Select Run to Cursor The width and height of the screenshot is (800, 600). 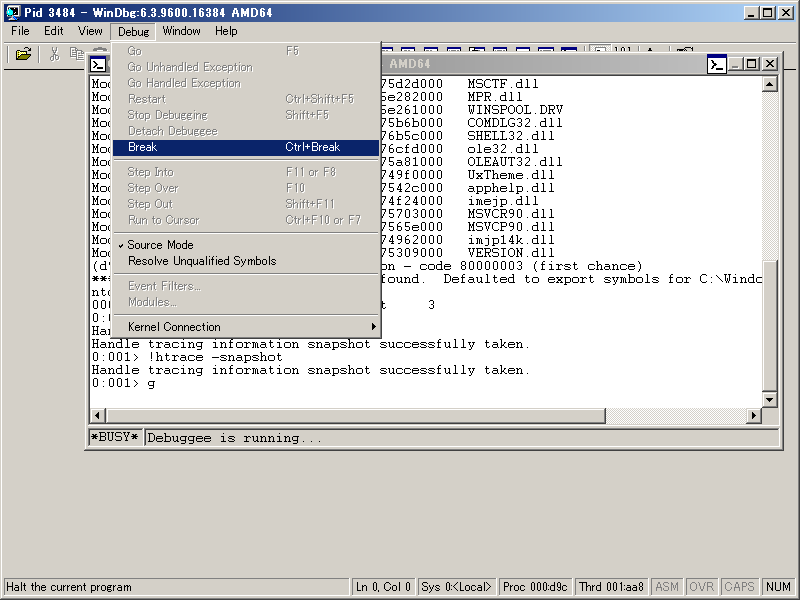coord(246,220)
